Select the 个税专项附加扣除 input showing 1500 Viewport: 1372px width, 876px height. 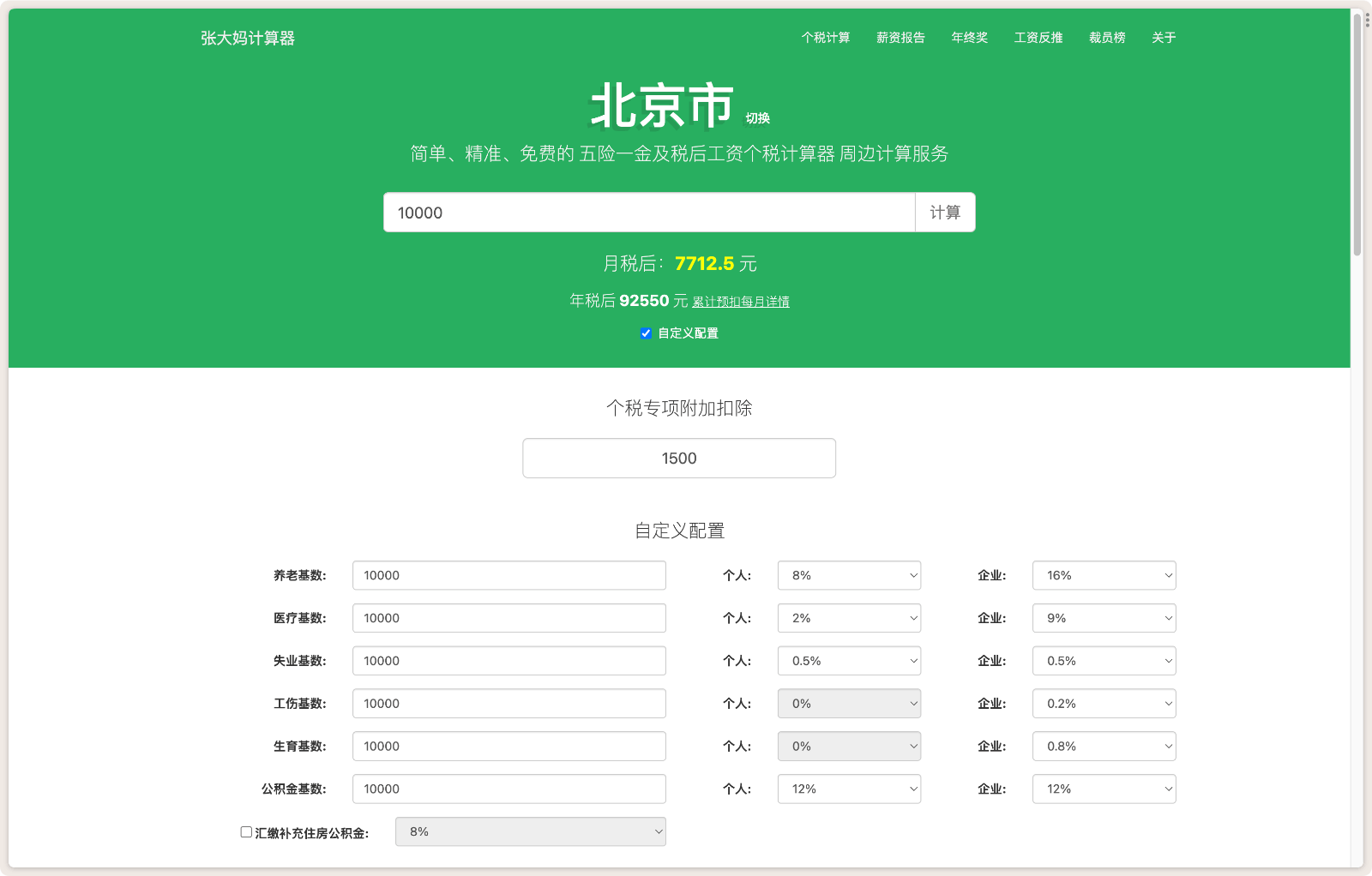click(678, 458)
